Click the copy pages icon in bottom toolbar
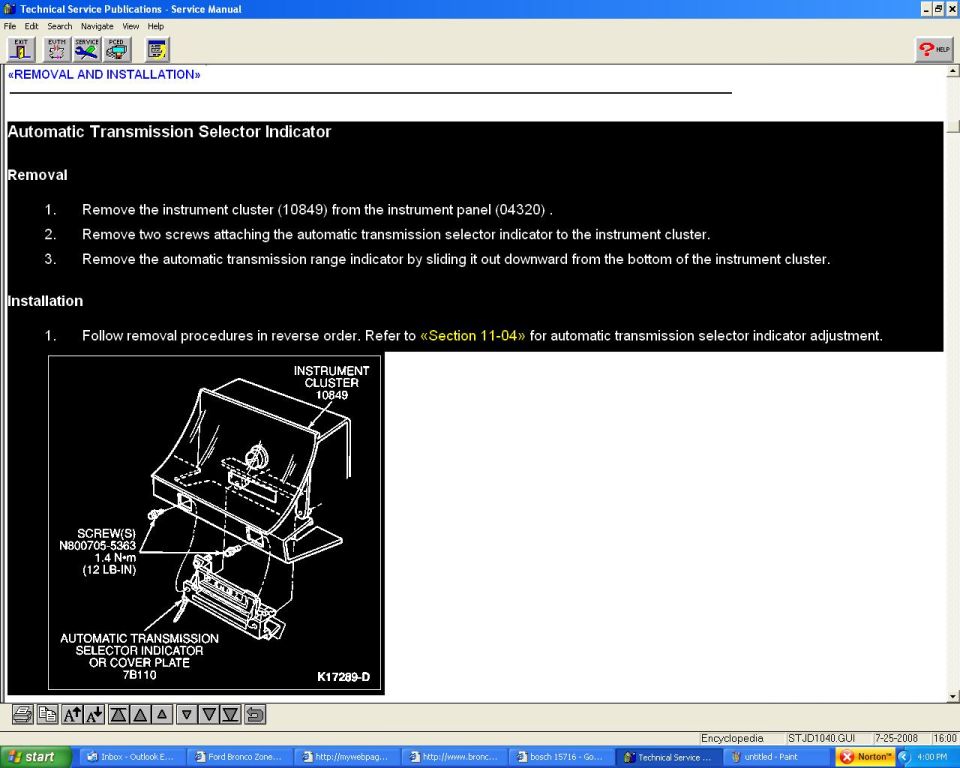The height and width of the screenshot is (768, 960). click(47, 714)
